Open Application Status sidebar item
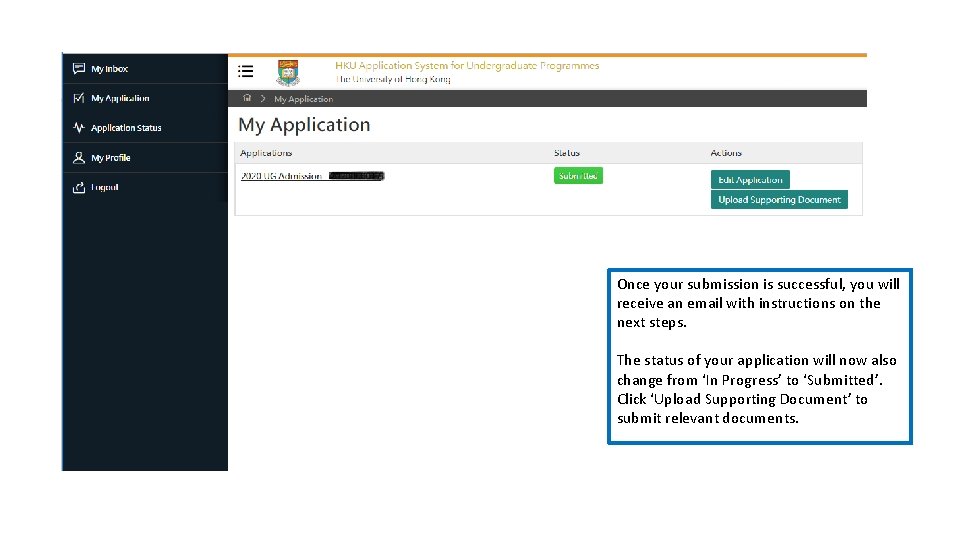The height and width of the screenshot is (540, 960). point(145,127)
